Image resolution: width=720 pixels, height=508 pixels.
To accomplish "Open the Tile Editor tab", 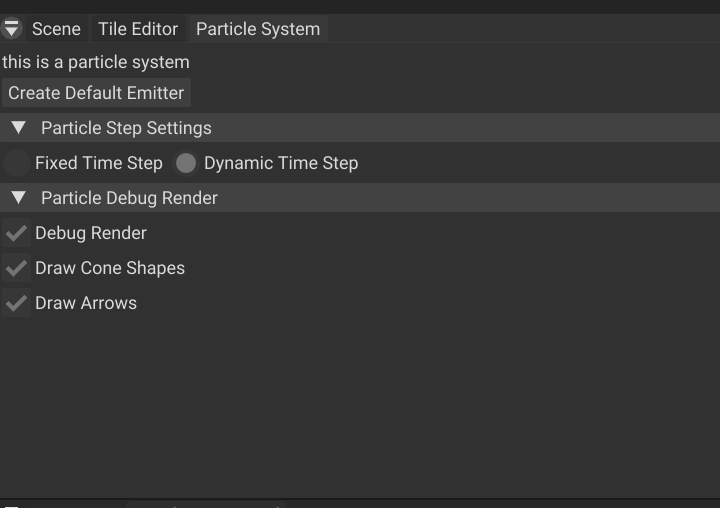I will pos(138,29).
